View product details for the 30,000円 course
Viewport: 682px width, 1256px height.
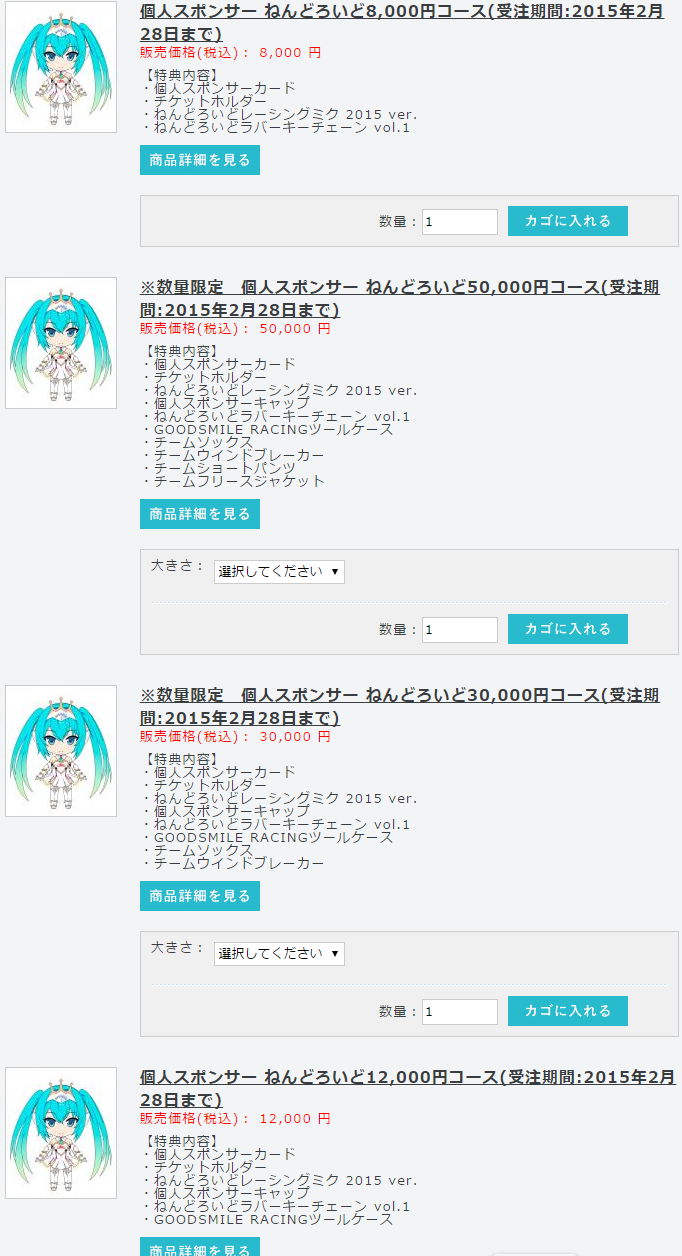pyautogui.click(x=200, y=896)
